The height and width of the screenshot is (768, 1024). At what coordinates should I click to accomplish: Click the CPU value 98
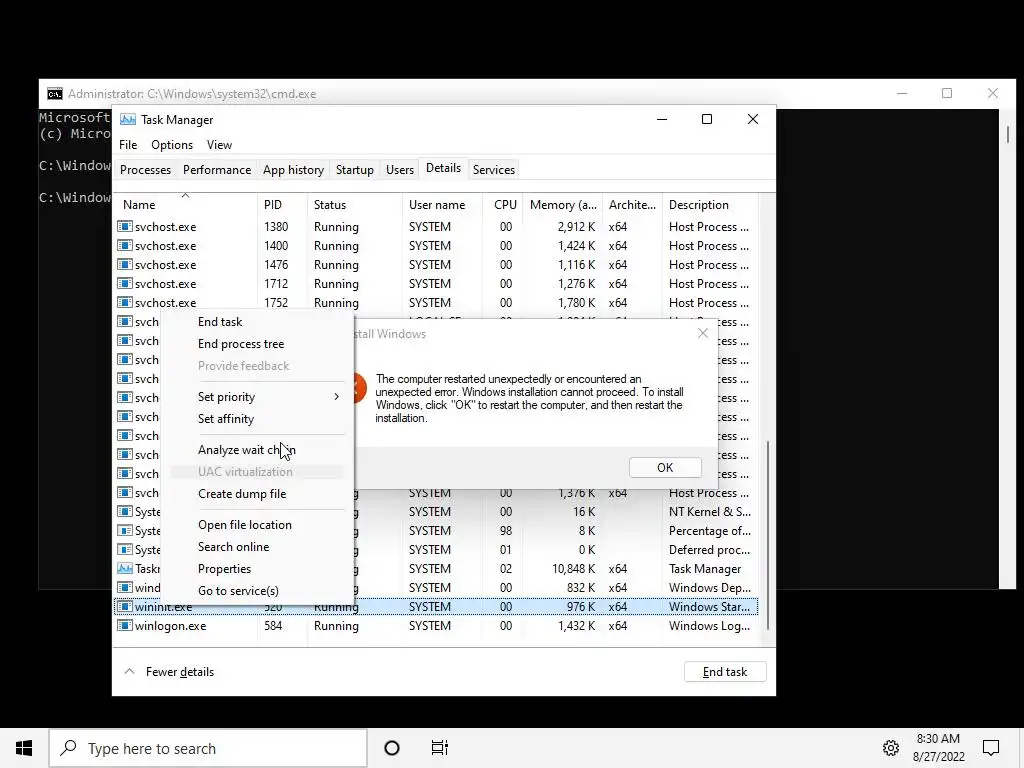(x=505, y=531)
